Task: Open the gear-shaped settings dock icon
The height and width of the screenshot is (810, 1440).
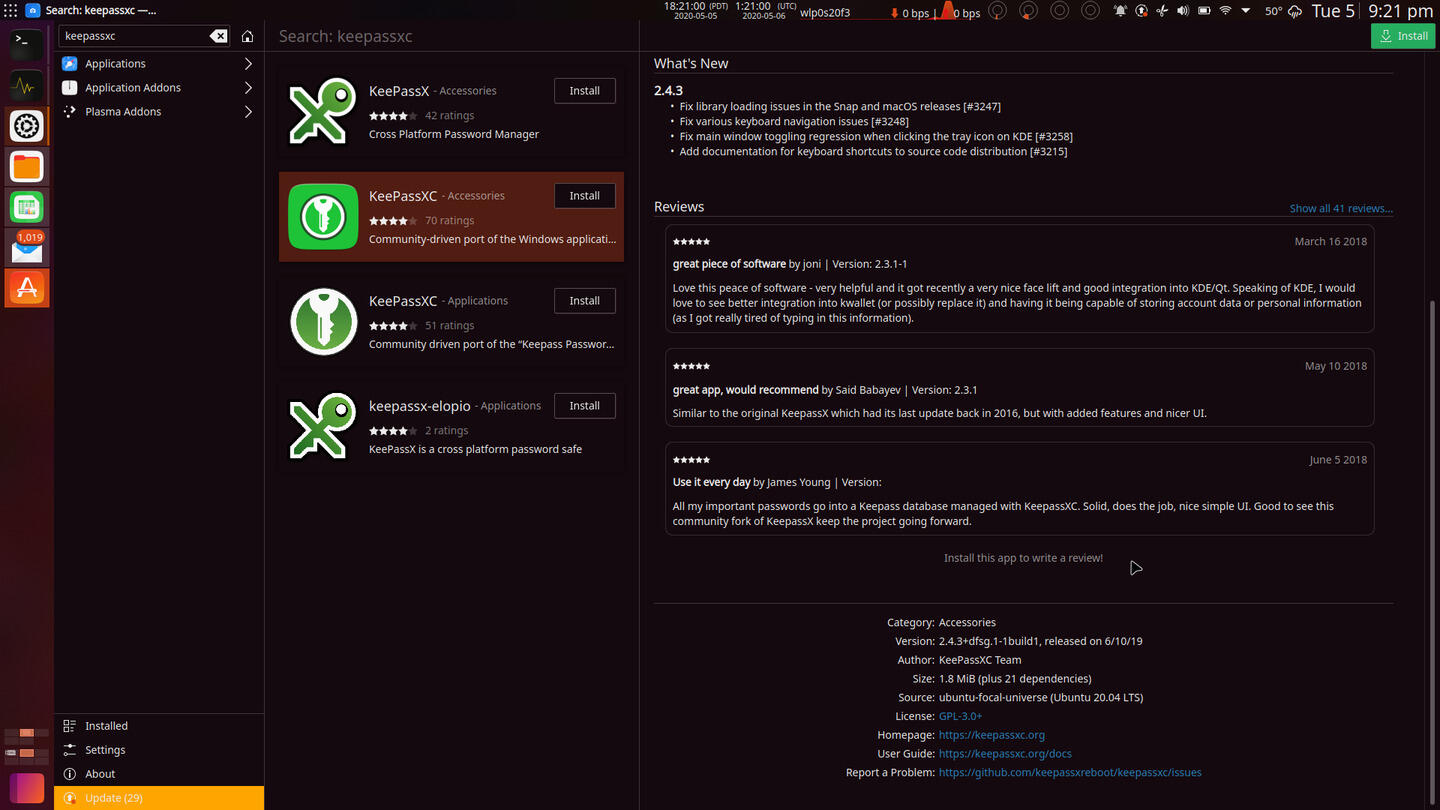Action: pyautogui.click(x=27, y=126)
